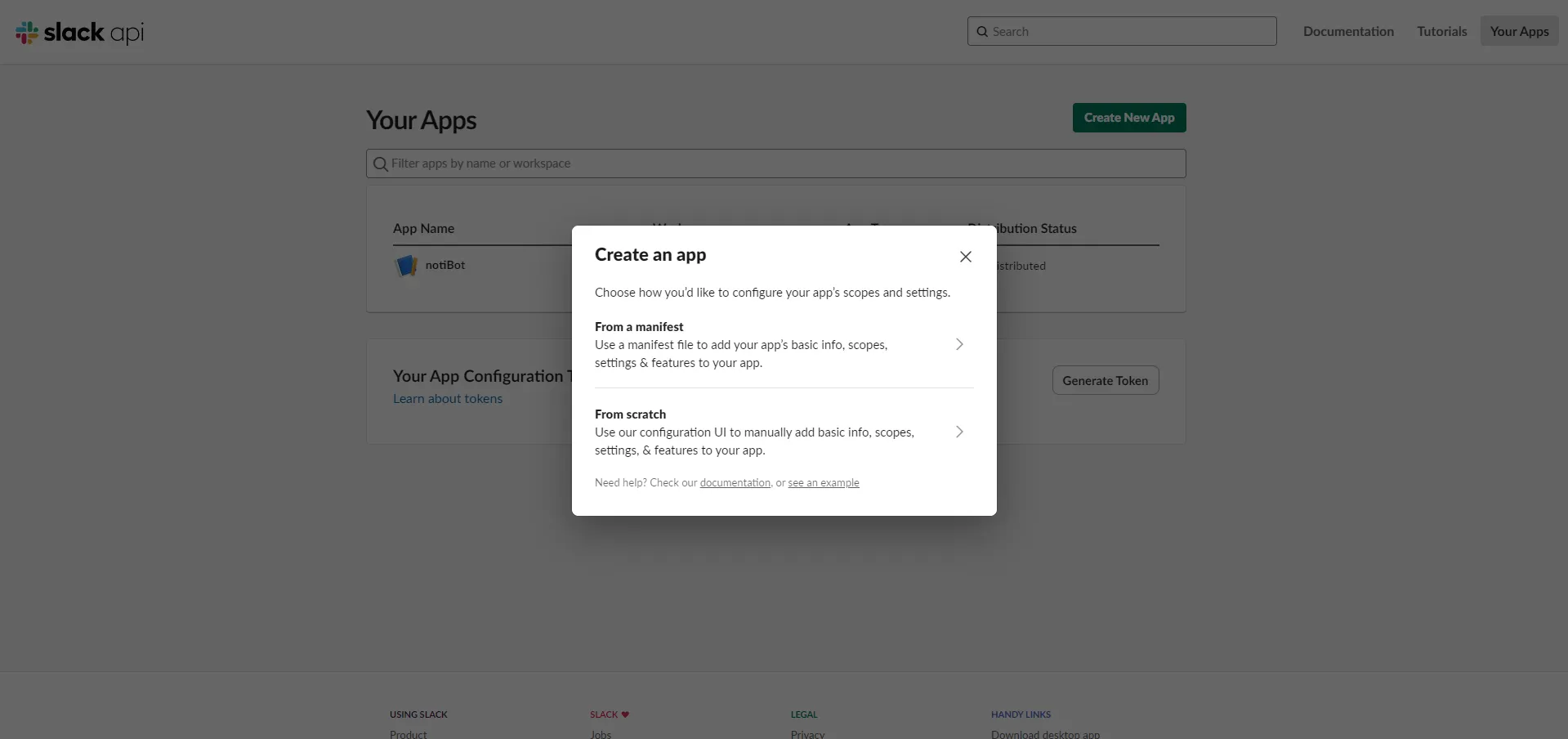Screen dimensions: 1568x739
Task: Focus the top Search field
Action: [1122, 31]
